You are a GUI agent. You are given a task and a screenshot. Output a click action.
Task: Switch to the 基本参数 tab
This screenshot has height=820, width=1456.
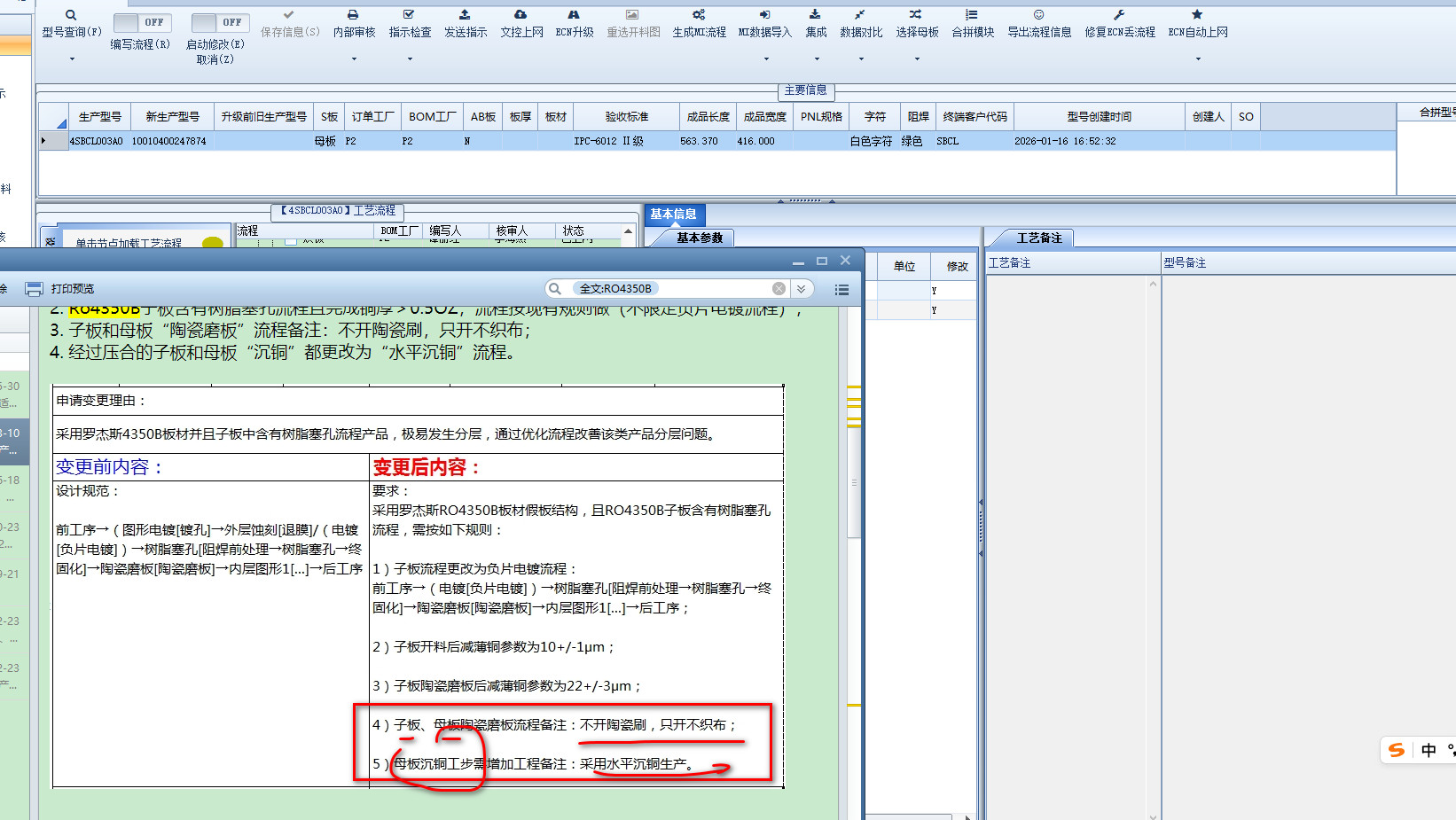pos(700,238)
